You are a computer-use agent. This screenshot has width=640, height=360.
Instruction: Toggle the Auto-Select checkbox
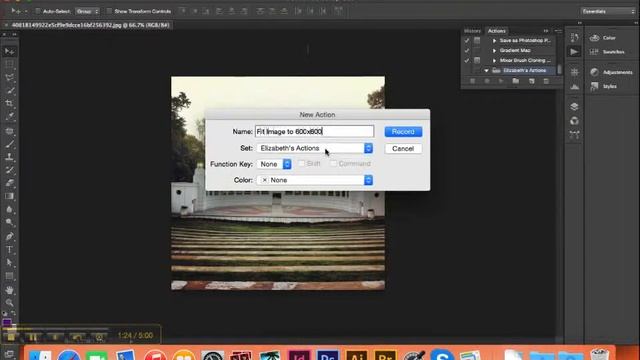[38, 11]
